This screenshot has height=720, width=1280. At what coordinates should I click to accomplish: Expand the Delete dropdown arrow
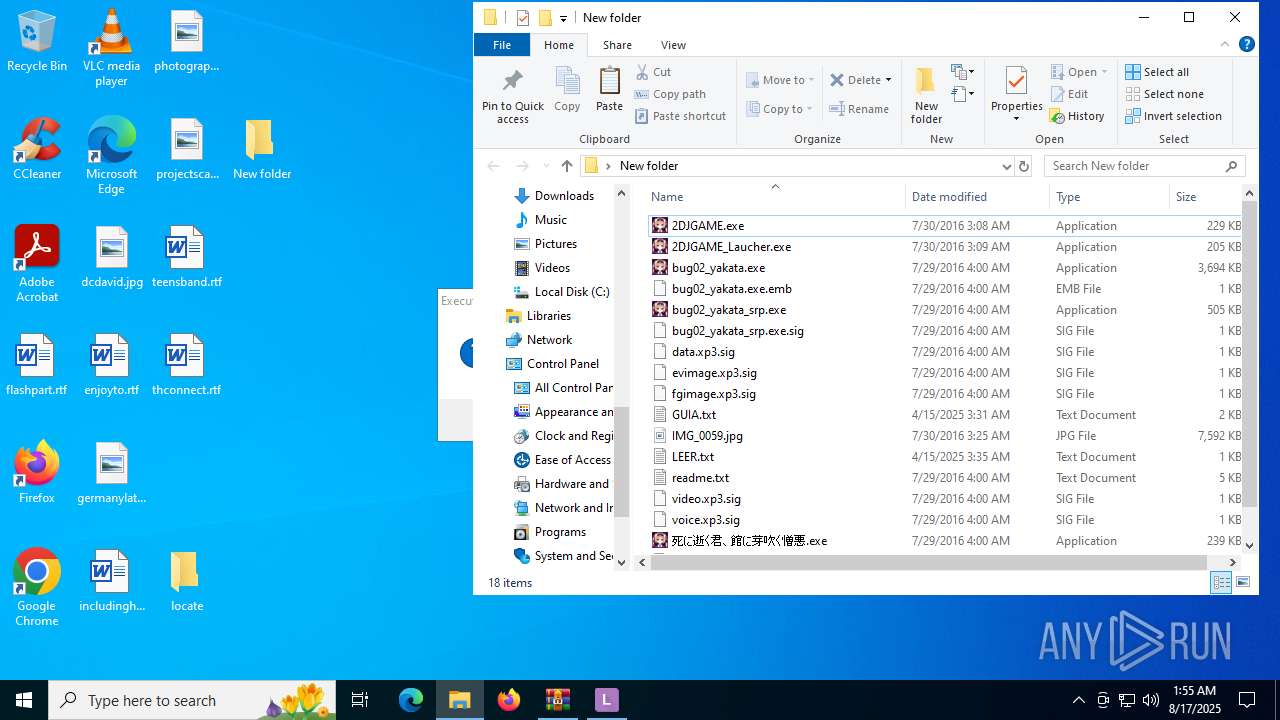(x=888, y=80)
